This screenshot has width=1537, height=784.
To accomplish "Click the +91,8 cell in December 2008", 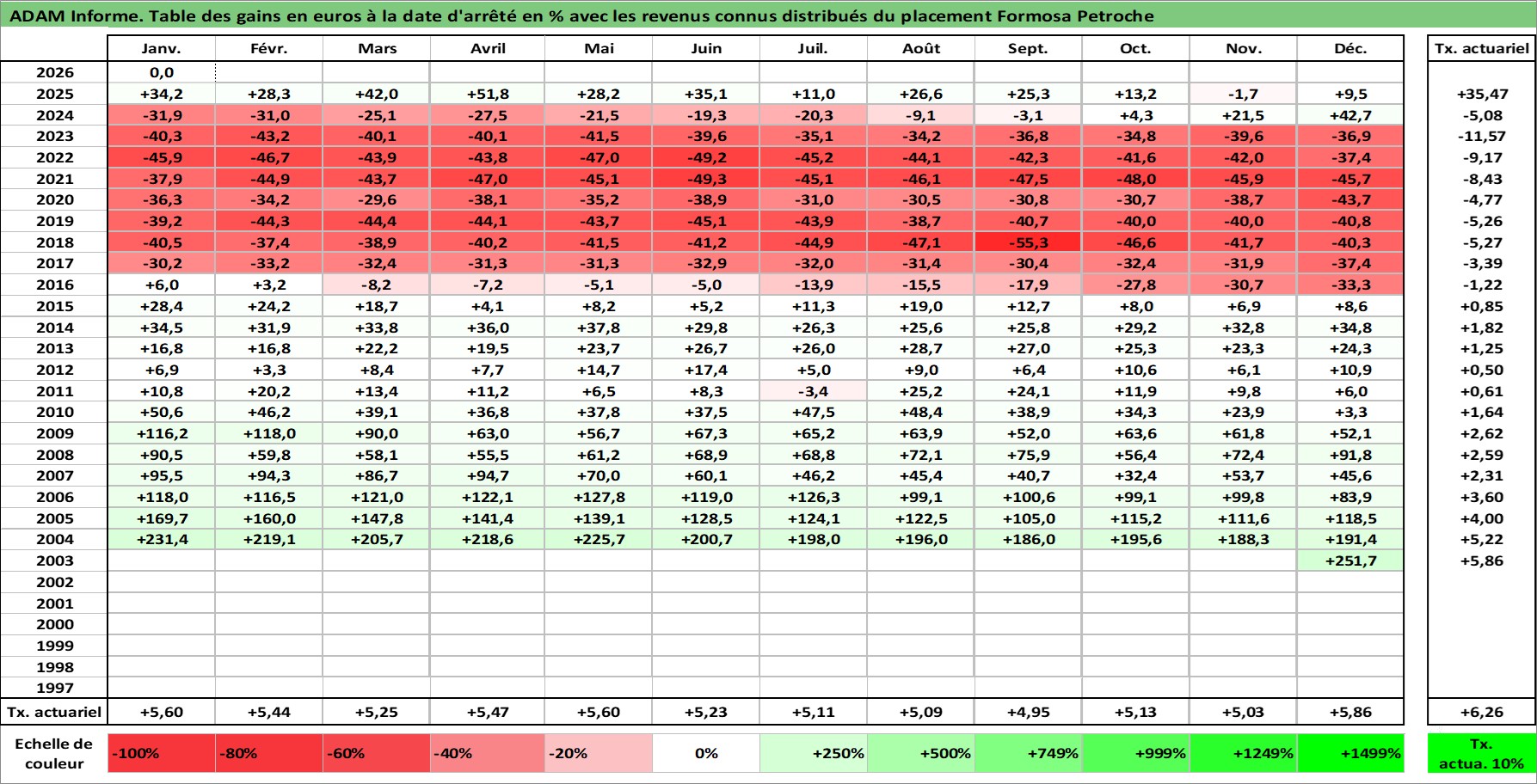I will tap(1350, 455).
